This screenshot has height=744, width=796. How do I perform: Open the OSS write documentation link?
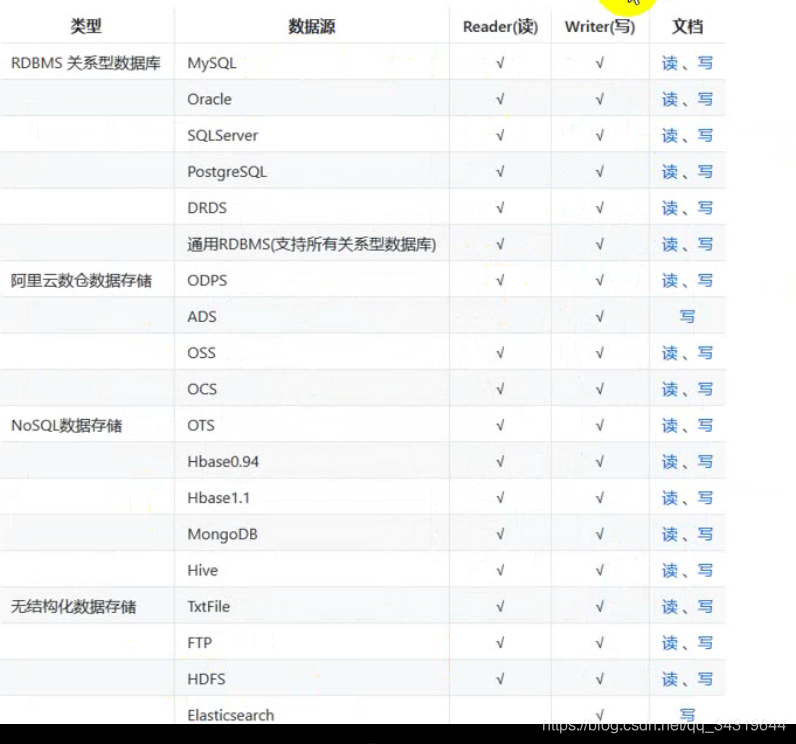(x=705, y=353)
